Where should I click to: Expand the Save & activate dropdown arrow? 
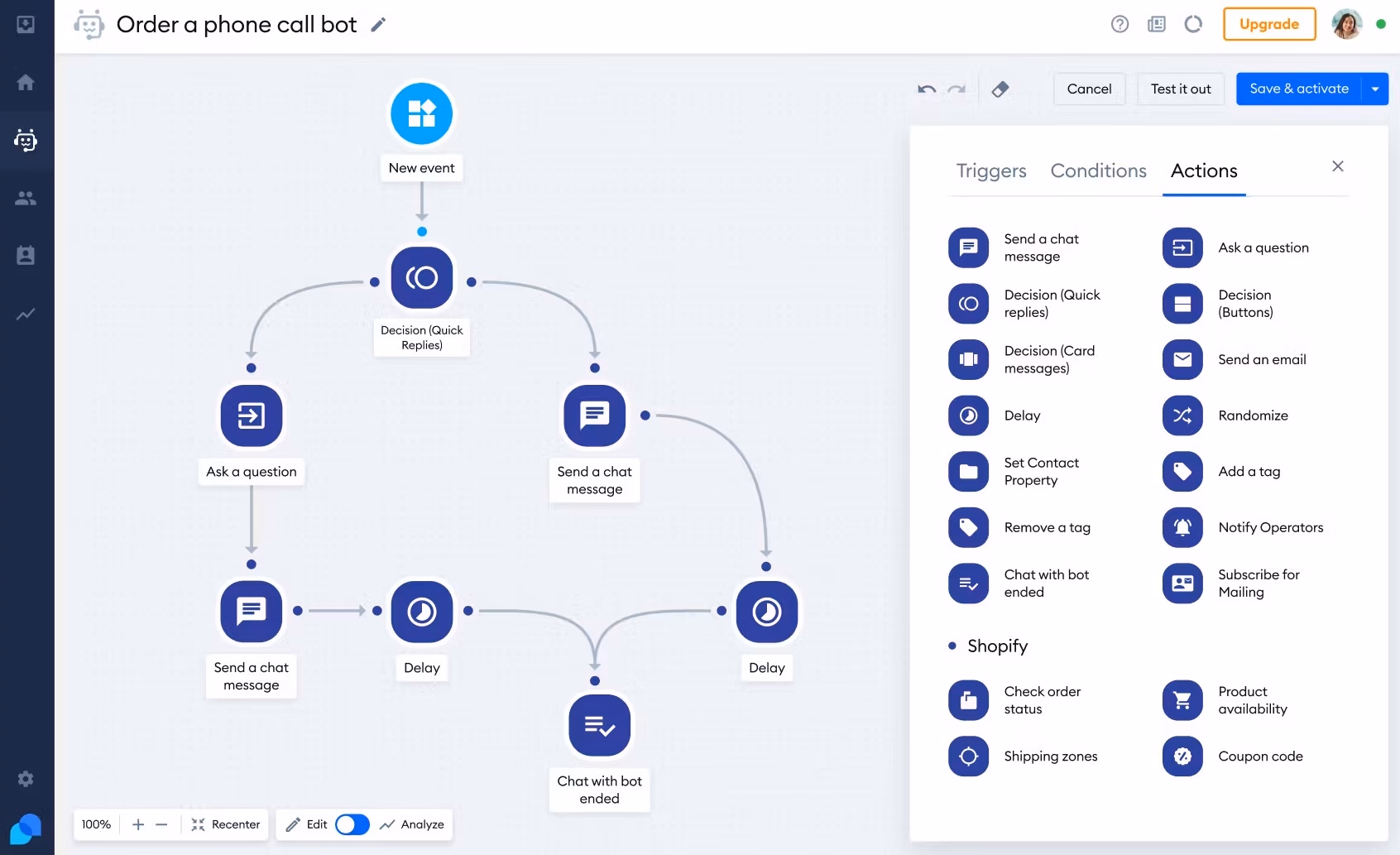coord(1375,89)
